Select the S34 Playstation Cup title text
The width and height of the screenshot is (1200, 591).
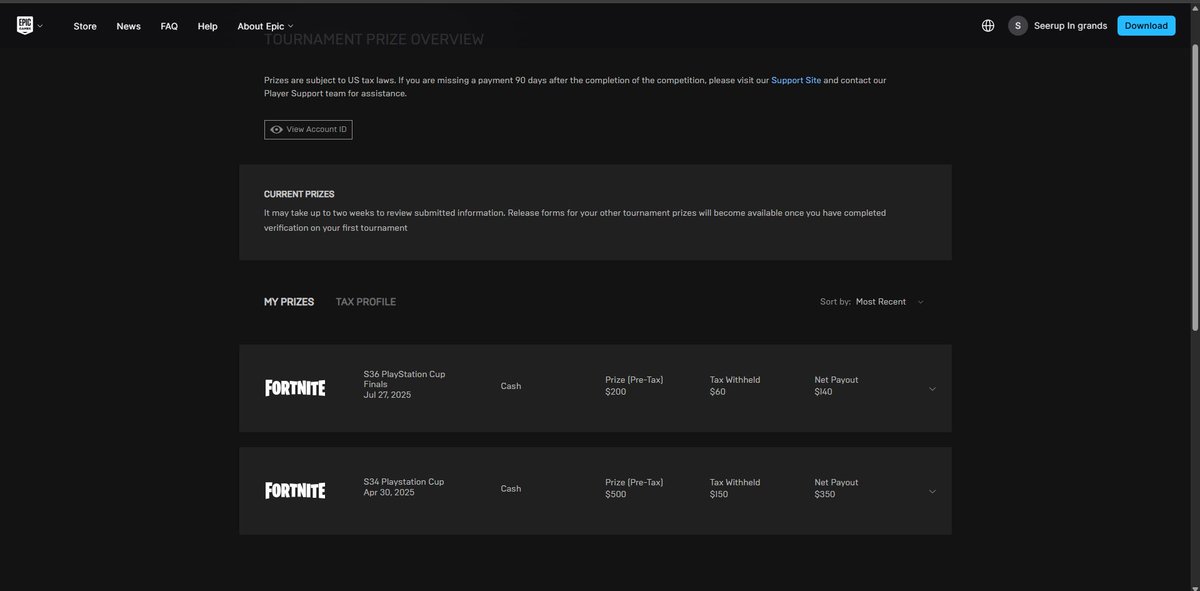(404, 482)
